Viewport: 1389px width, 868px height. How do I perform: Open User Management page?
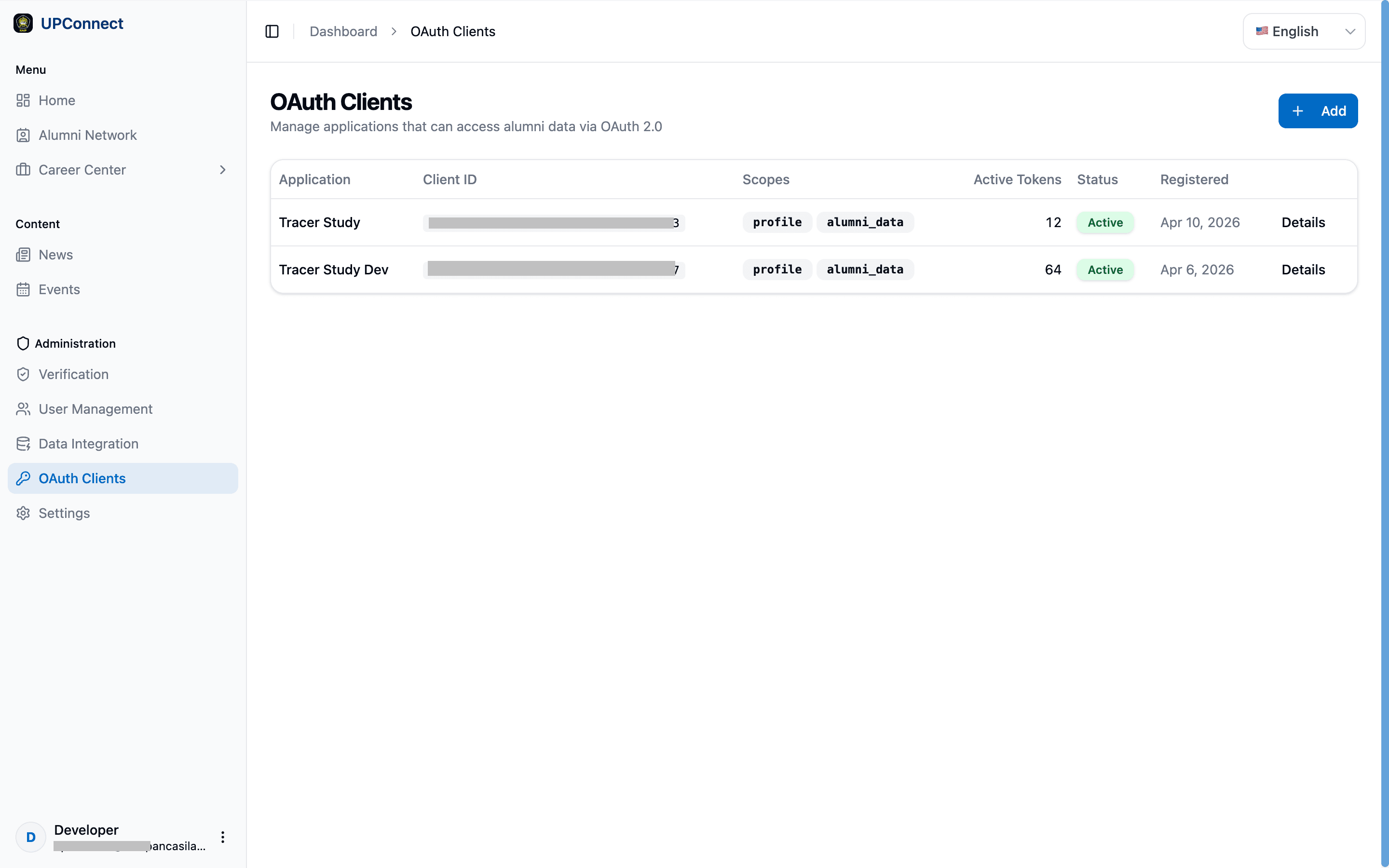point(123,409)
